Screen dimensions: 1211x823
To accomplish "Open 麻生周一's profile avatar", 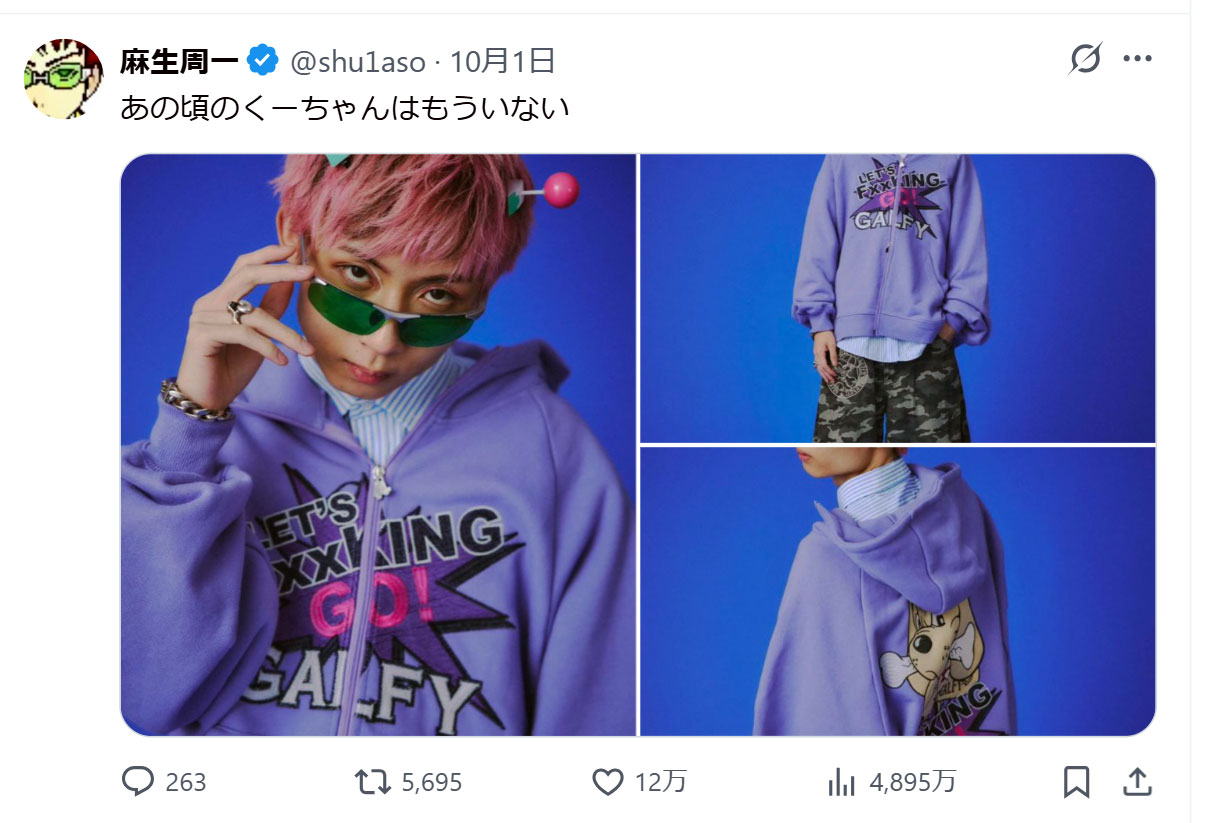I will click(63, 79).
